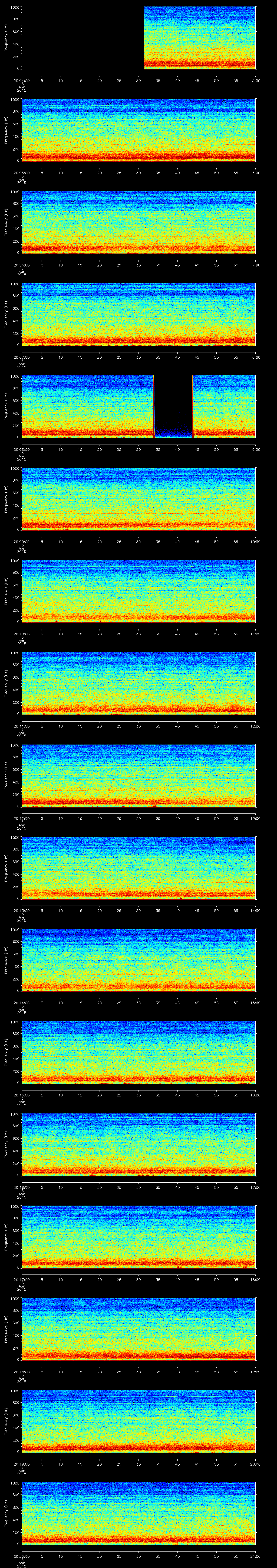The image size is (277, 1568).
Task: Select the spectrogram panel starting at 20:05:00
Action: 139,130
